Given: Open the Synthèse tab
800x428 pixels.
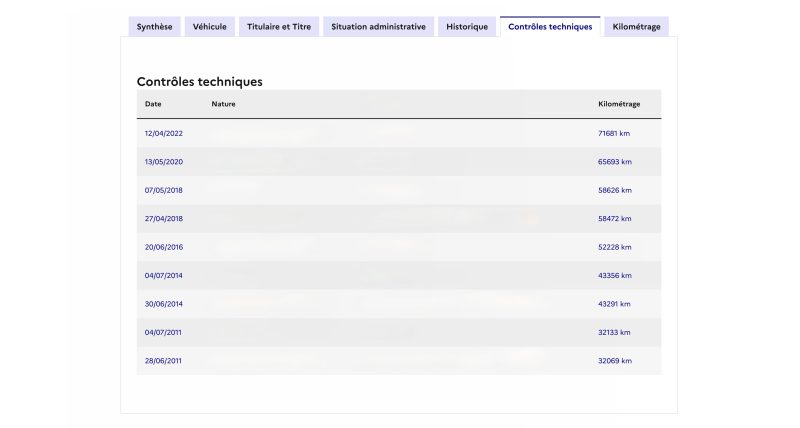Looking at the screenshot, I should (154, 27).
